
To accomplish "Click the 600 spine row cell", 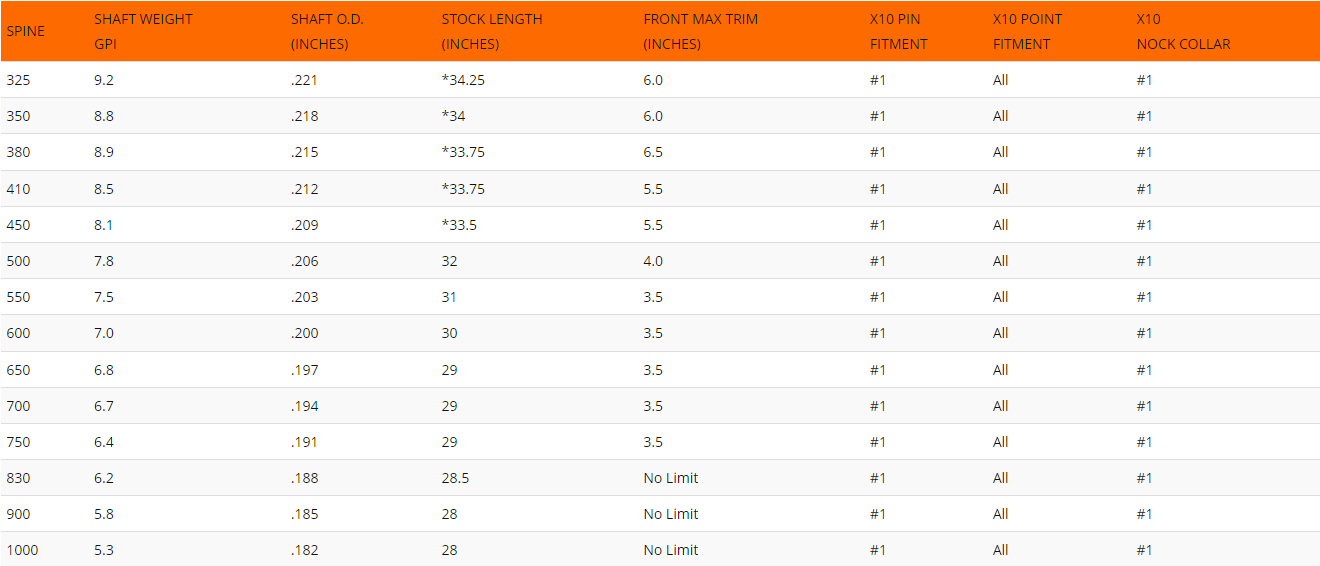I will [x=18, y=333].
